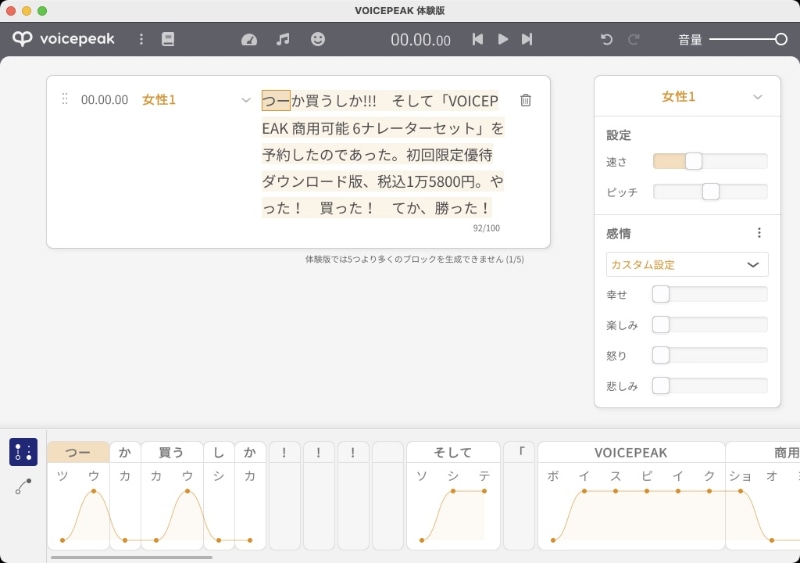Screen dimensions: 800x563
Task: Click the 感情 section heading
Action: [x=618, y=234]
